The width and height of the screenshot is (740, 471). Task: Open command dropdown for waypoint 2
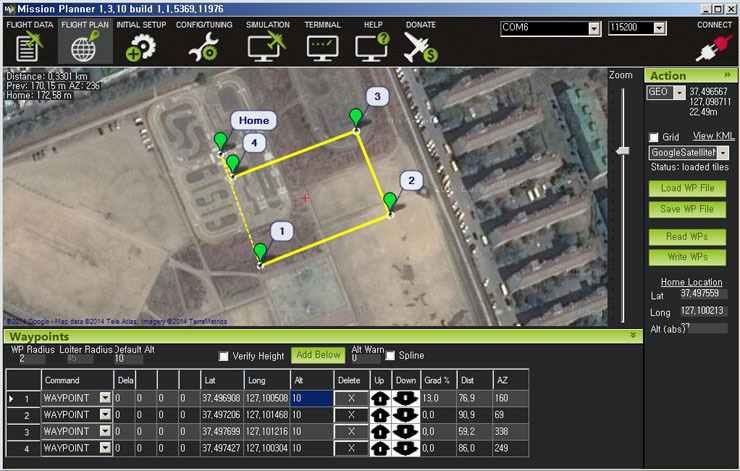coord(105,414)
